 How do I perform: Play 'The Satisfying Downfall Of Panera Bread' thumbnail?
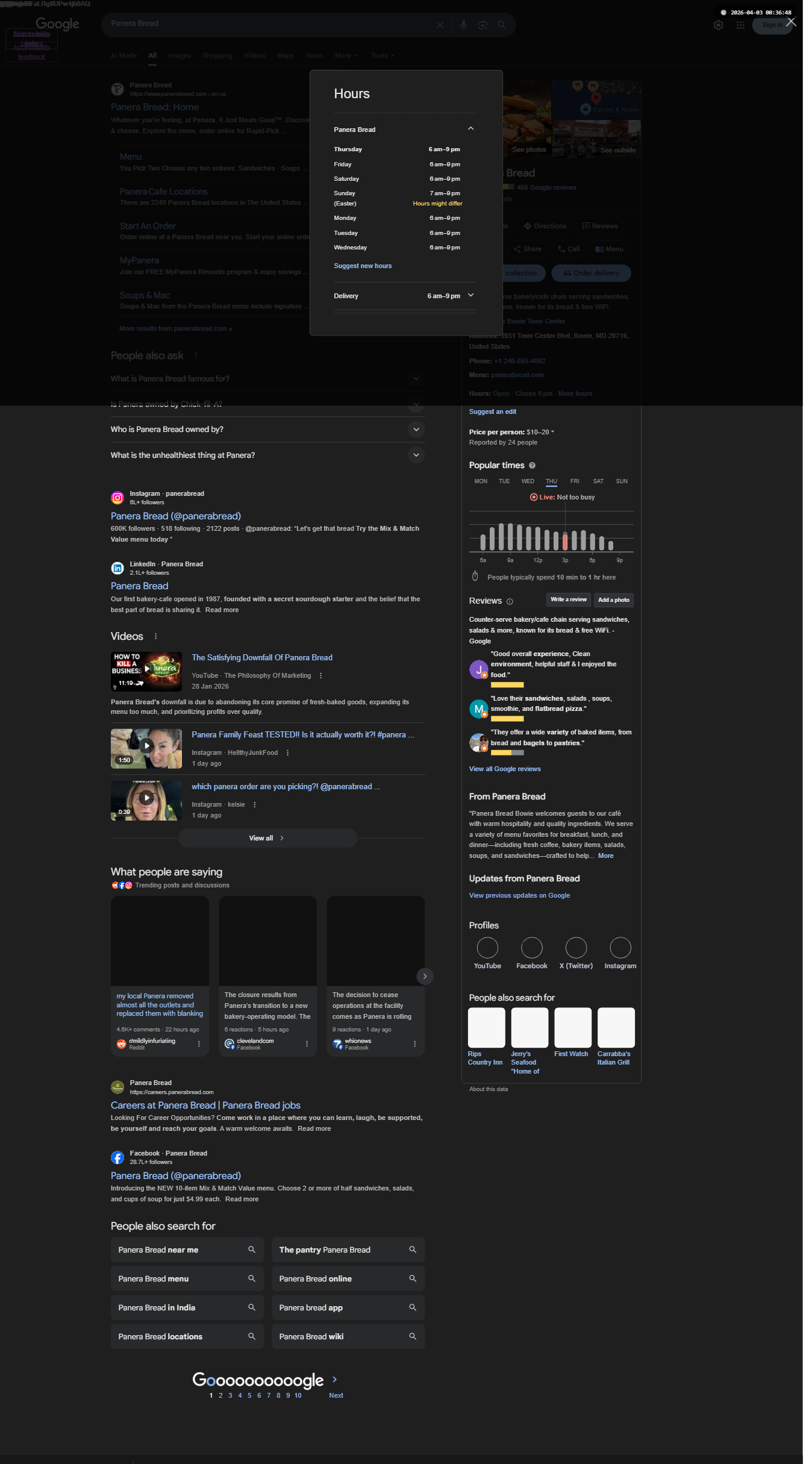click(146, 671)
